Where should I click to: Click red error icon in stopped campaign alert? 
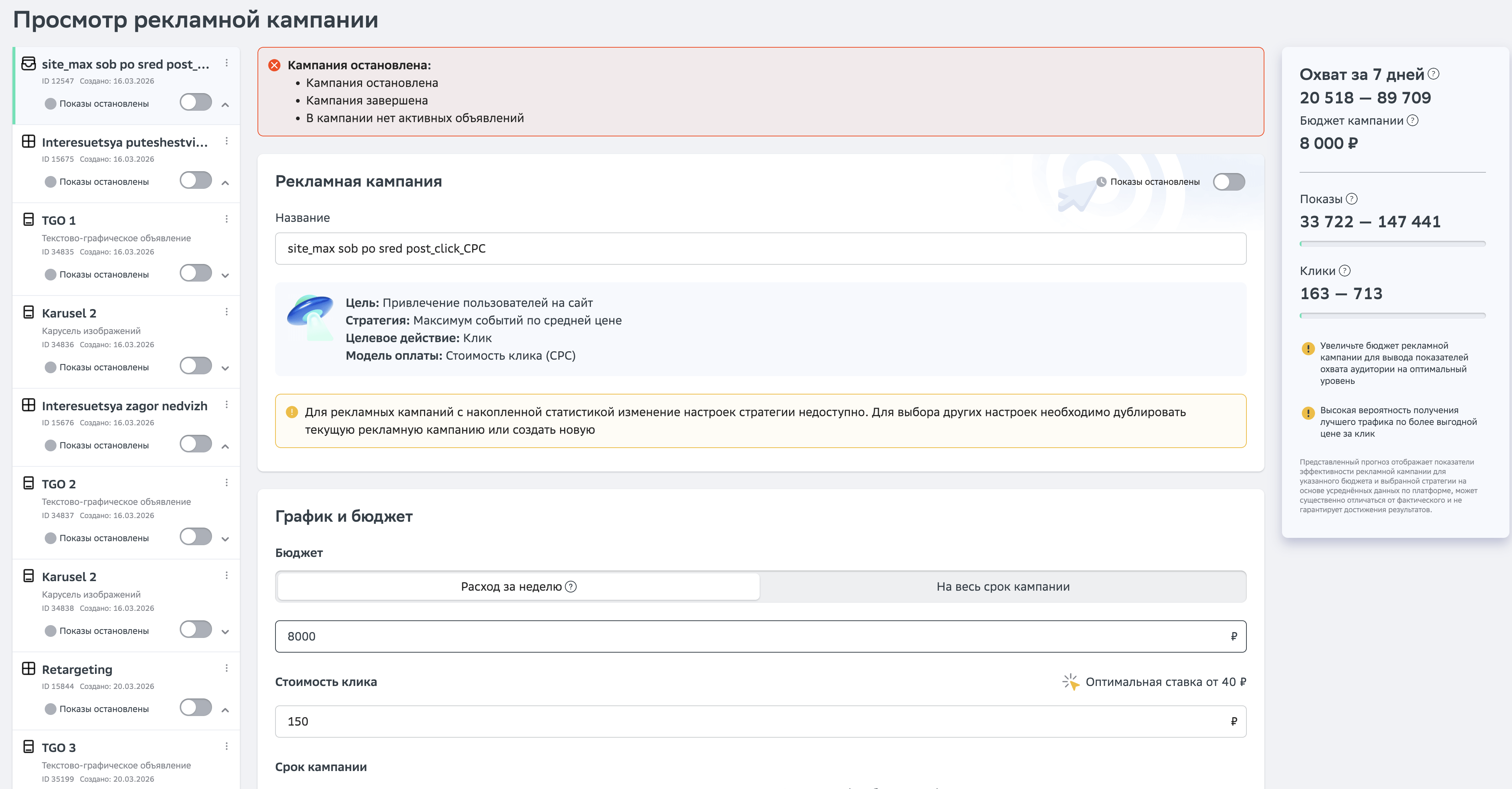click(x=274, y=65)
